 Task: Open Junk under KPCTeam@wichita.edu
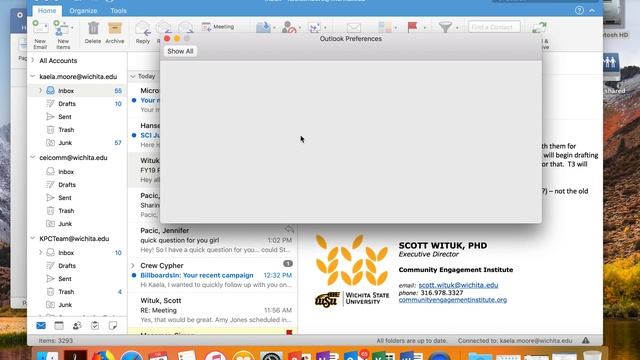(77, 305)
